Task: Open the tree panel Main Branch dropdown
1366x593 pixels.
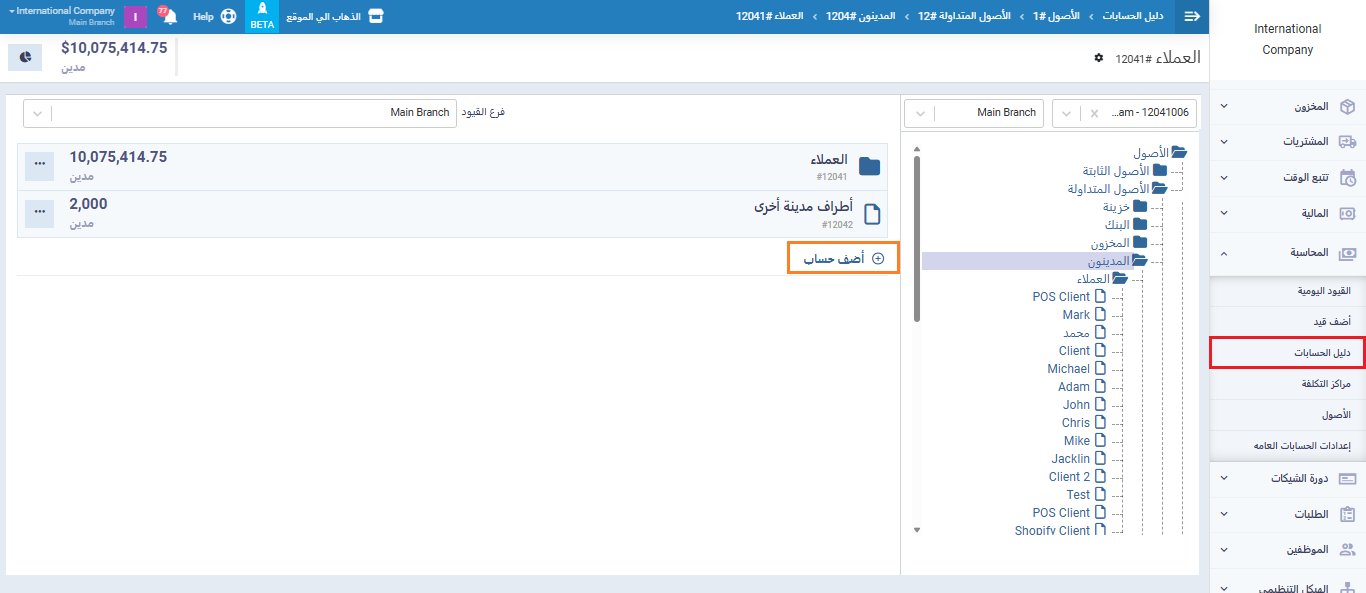Action: pos(919,113)
